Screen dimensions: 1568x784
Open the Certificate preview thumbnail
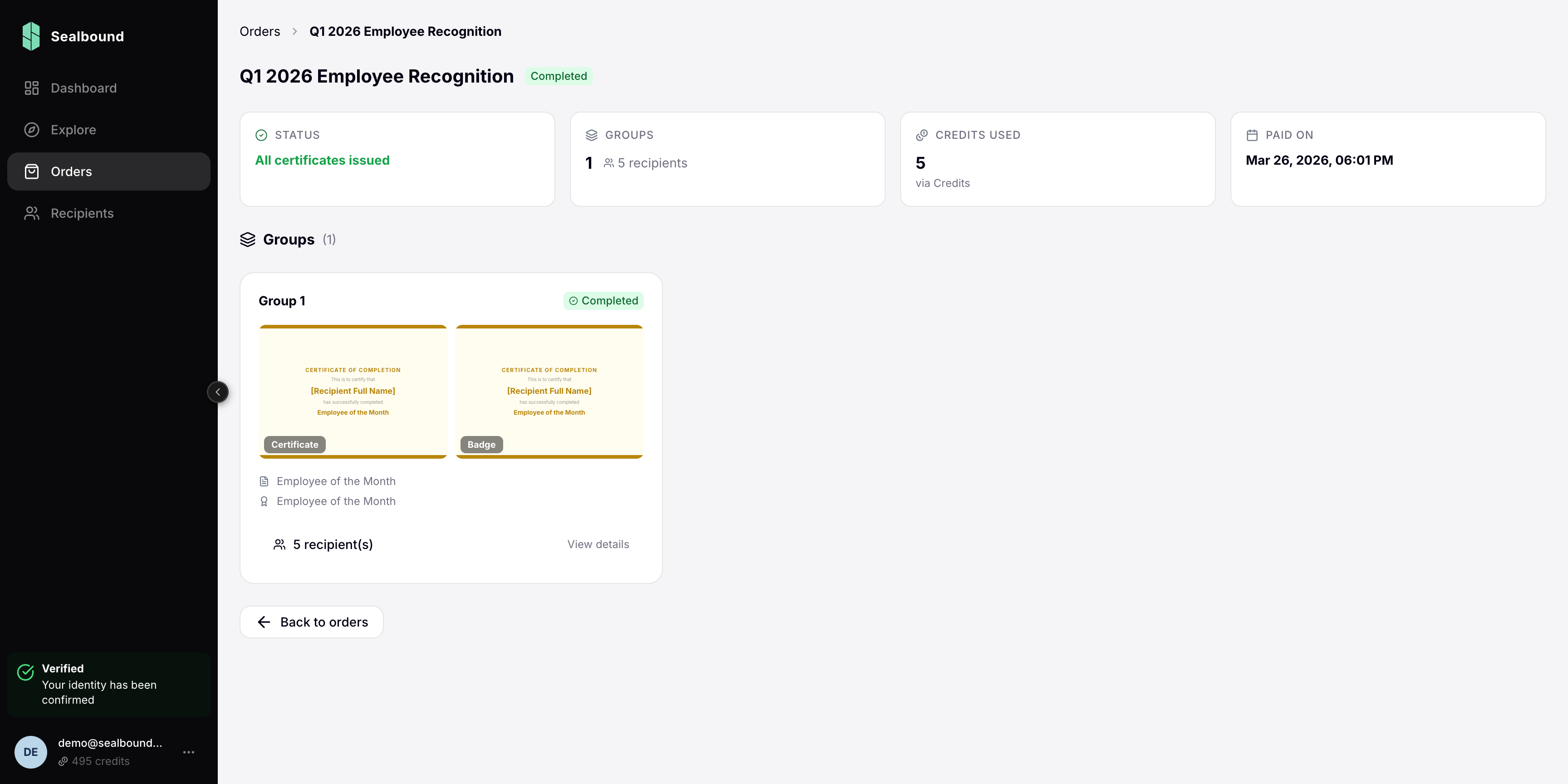coord(353,392)
